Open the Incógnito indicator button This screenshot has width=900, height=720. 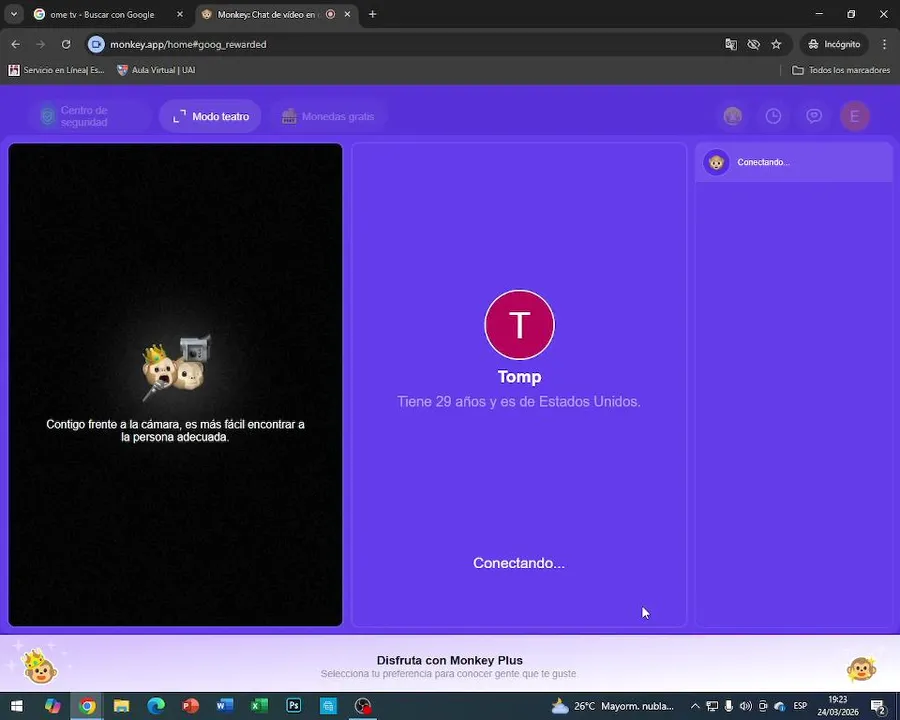click(834, 44)
